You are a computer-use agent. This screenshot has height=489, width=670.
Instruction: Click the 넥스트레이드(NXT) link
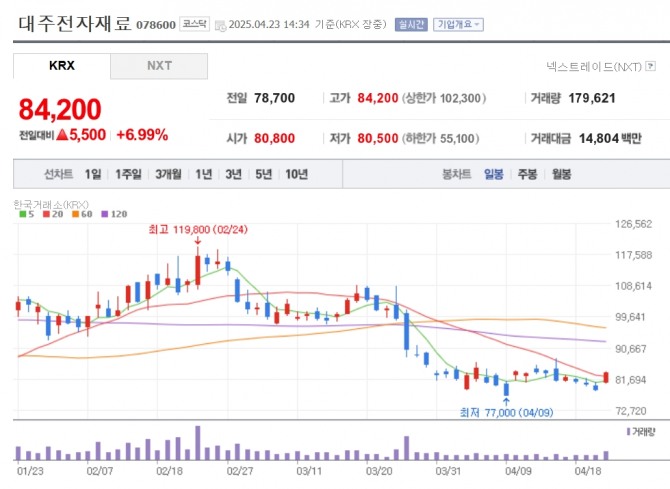pos(594,66)
